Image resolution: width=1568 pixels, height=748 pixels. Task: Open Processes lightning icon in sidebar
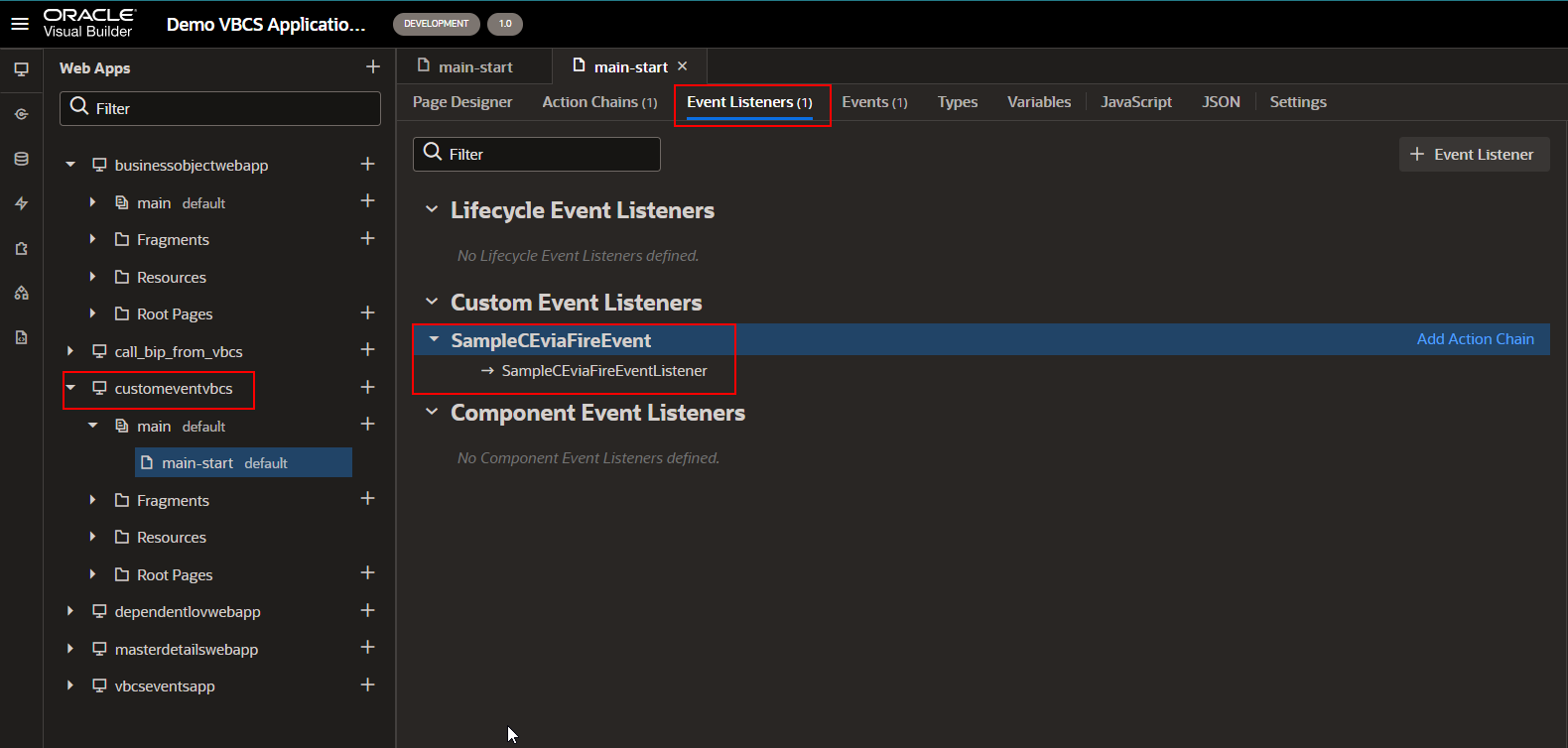tap(21, 203)
